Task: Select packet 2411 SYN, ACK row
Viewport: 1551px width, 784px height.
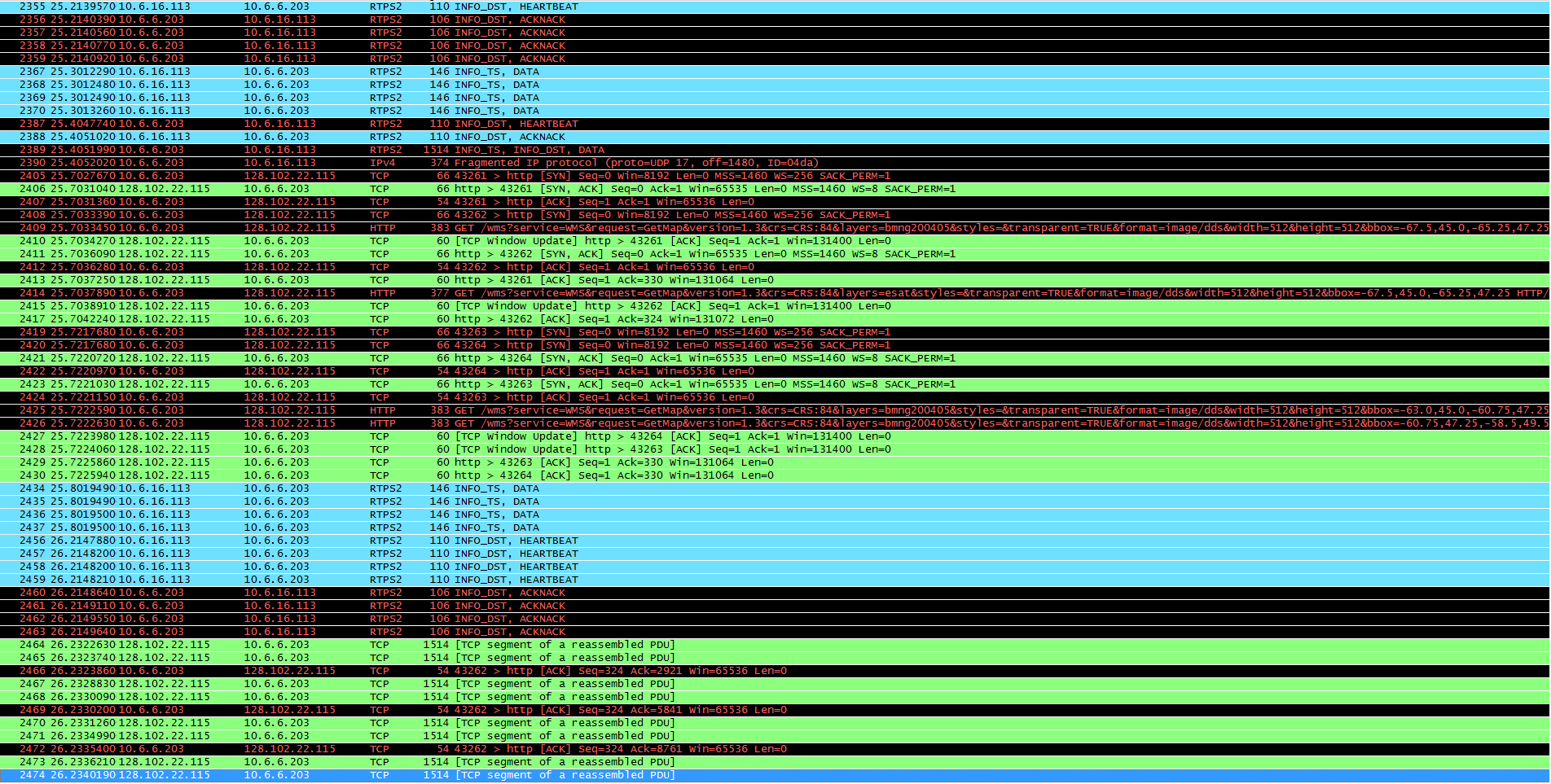Action: 775,254
